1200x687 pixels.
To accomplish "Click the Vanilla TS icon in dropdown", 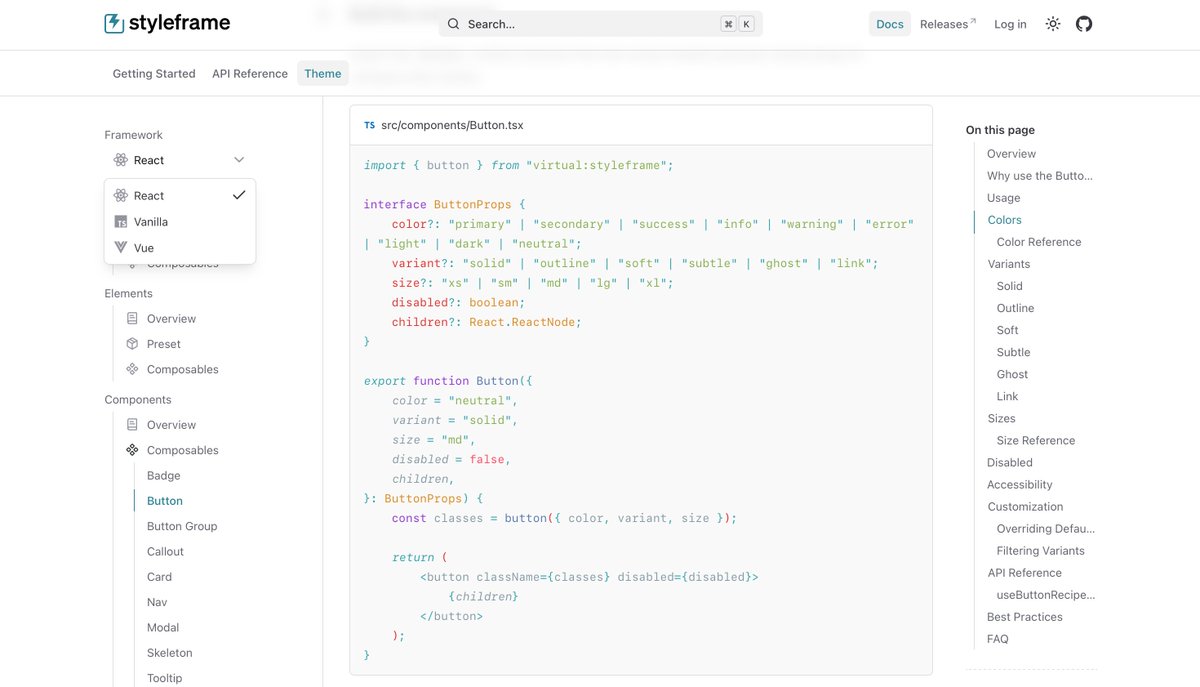I will coord(121,222).
